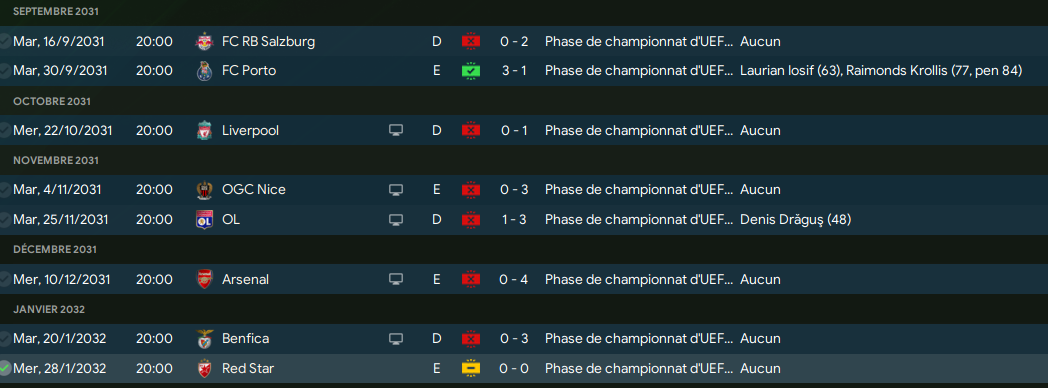
Task: Toggle the checkmark on the 16/9/2031 row
Action: point(5,41)
